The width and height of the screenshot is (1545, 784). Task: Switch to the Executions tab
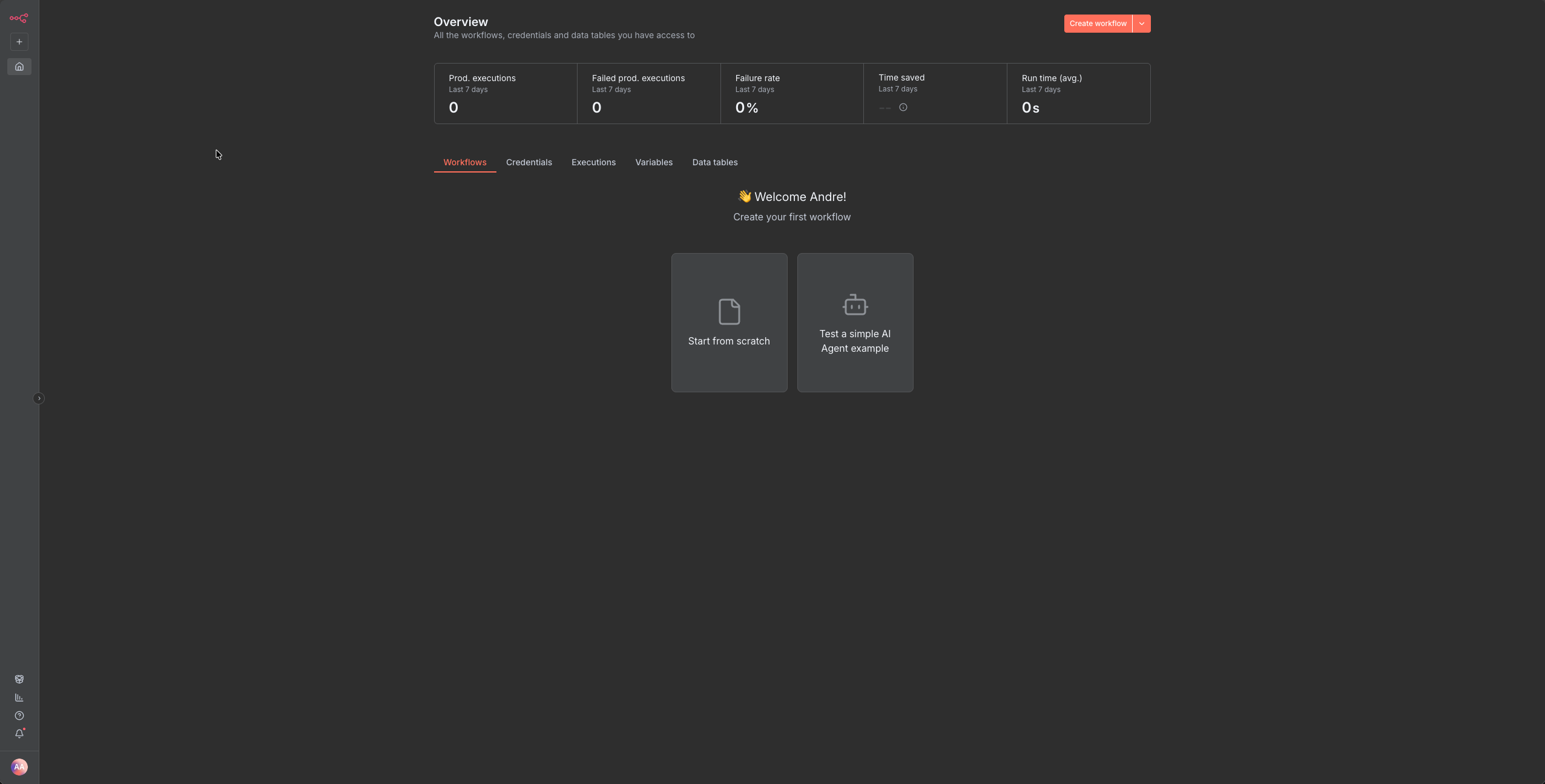(593, 162)
